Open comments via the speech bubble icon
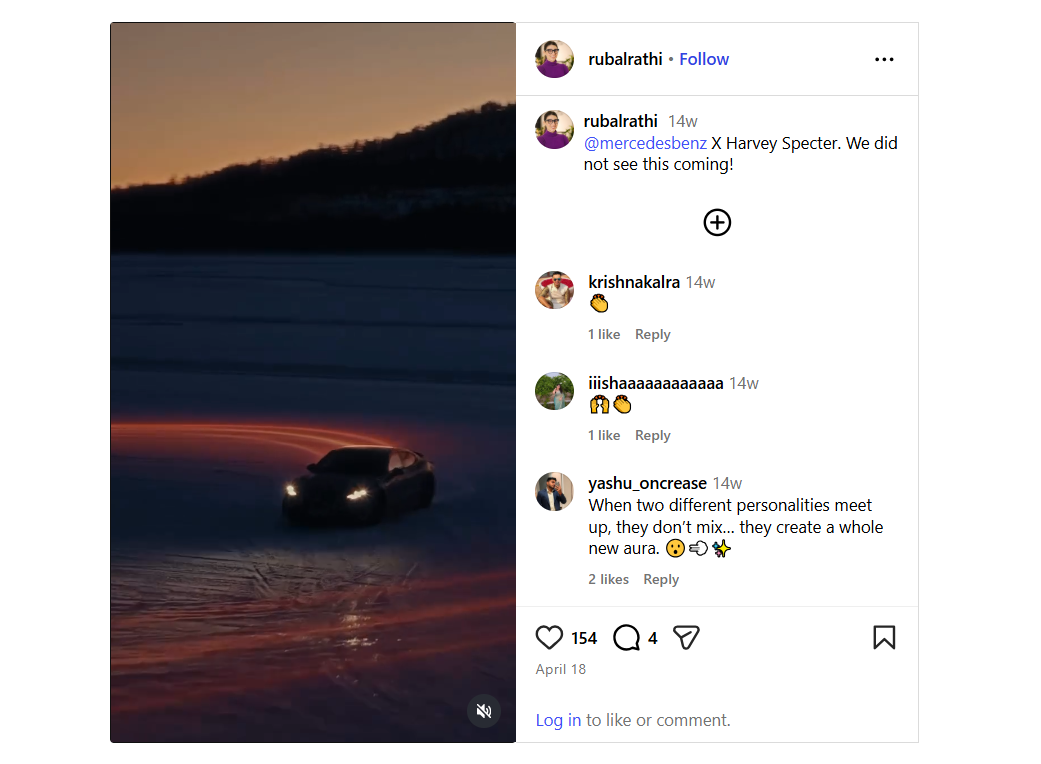 [626, 638]
